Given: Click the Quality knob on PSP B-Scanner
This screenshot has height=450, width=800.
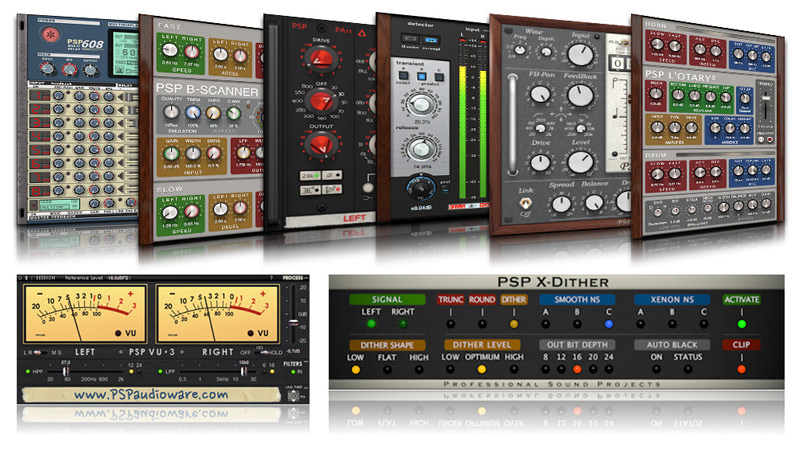Looking at the screenshot, I should [x=171, y=112].
